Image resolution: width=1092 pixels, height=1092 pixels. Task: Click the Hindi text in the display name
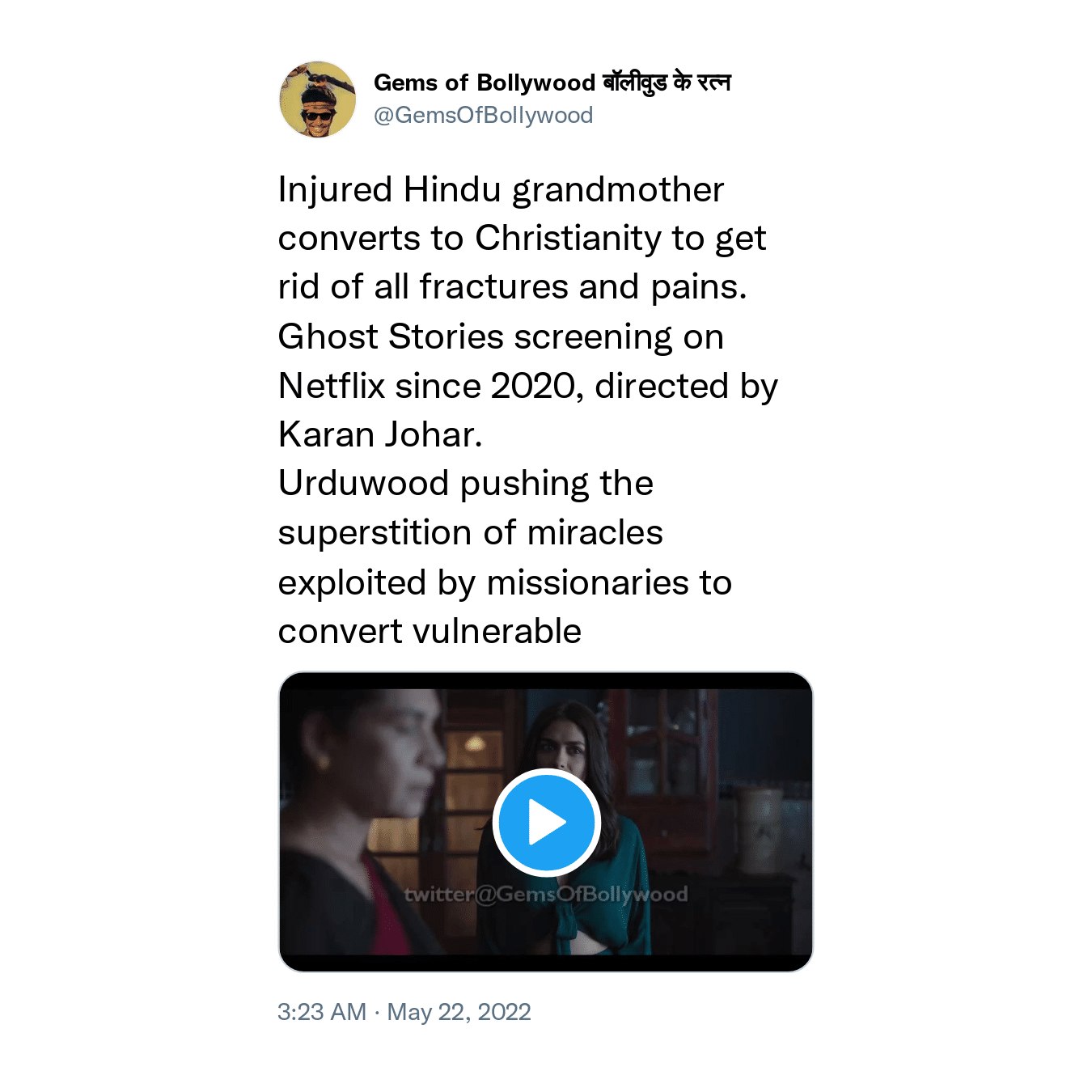(667, 83)
